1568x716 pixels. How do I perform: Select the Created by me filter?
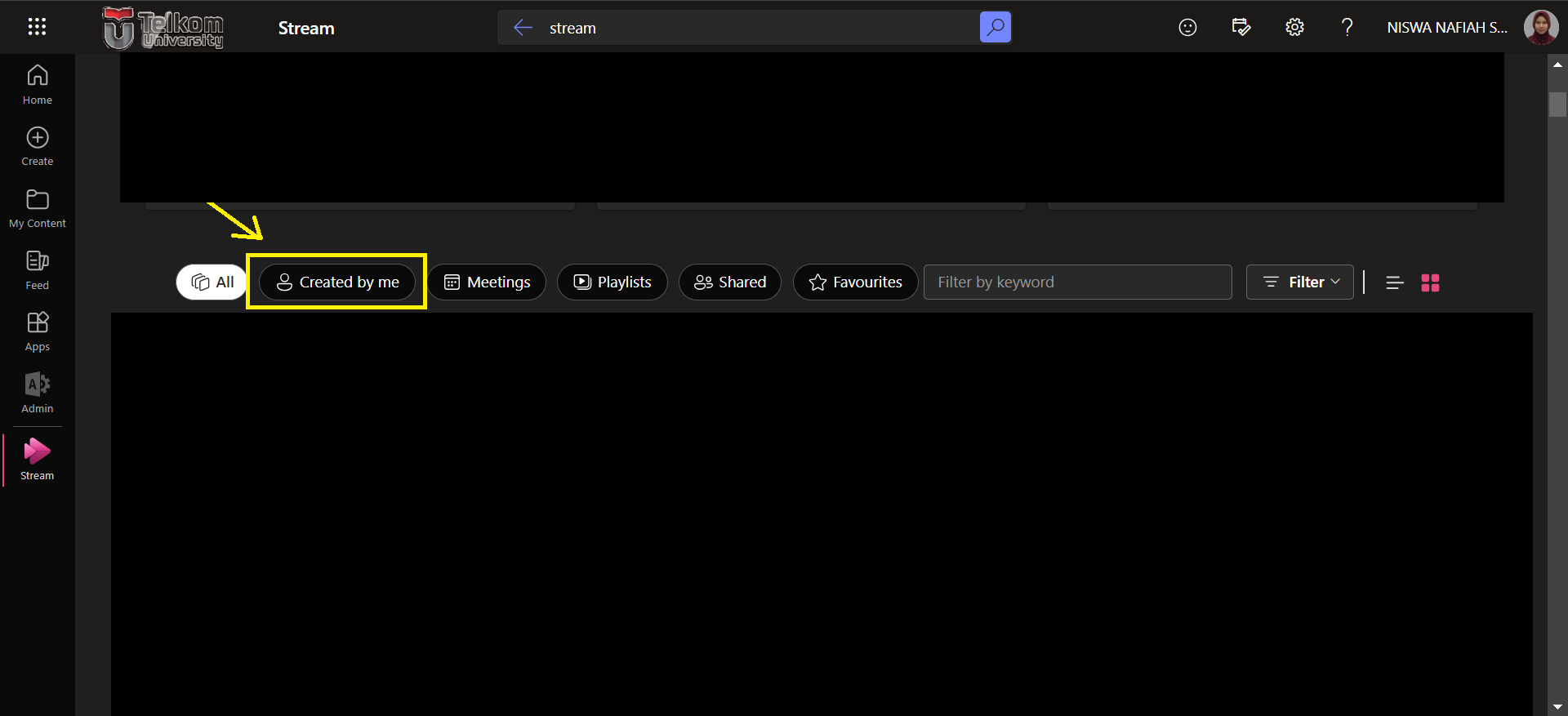(337, 282)
